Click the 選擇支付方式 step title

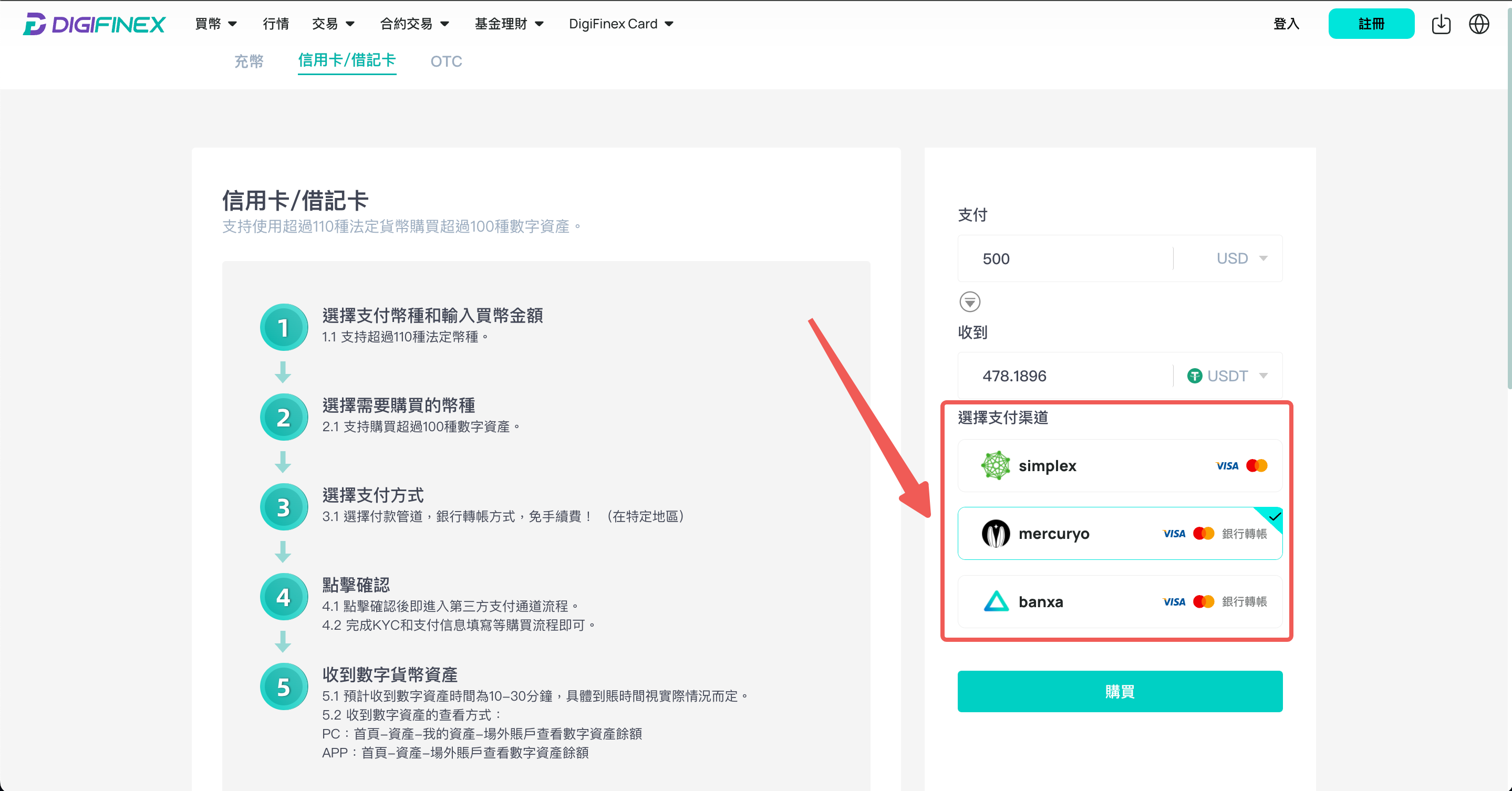tap(372, 495)
